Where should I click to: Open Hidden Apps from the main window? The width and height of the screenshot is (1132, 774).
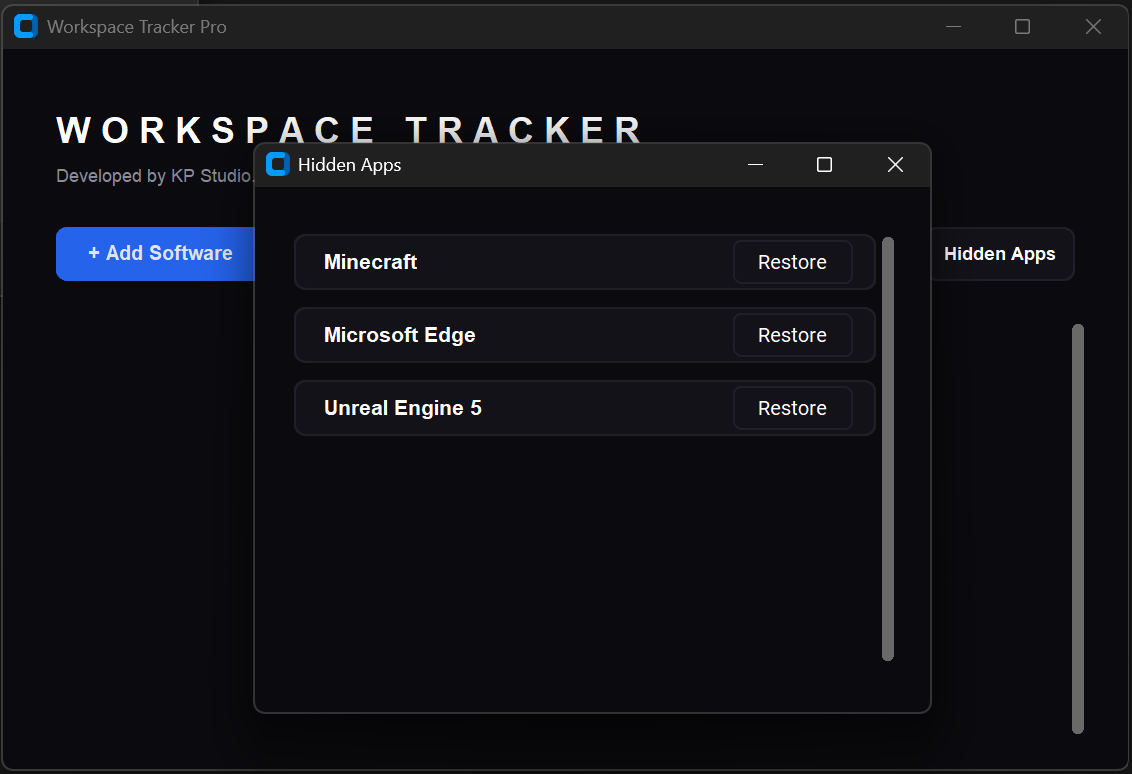click(x=1000, y=254)
